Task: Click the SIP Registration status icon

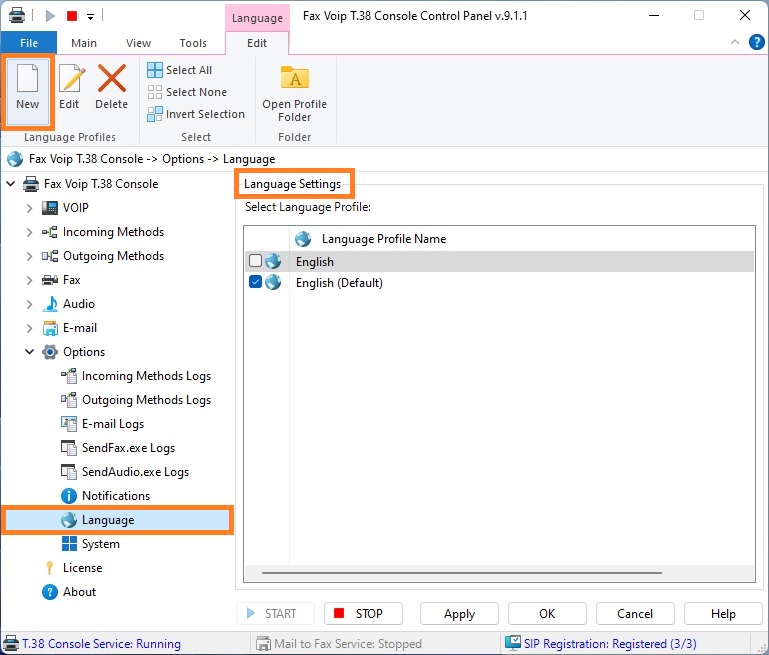Action: coord(513,643)
